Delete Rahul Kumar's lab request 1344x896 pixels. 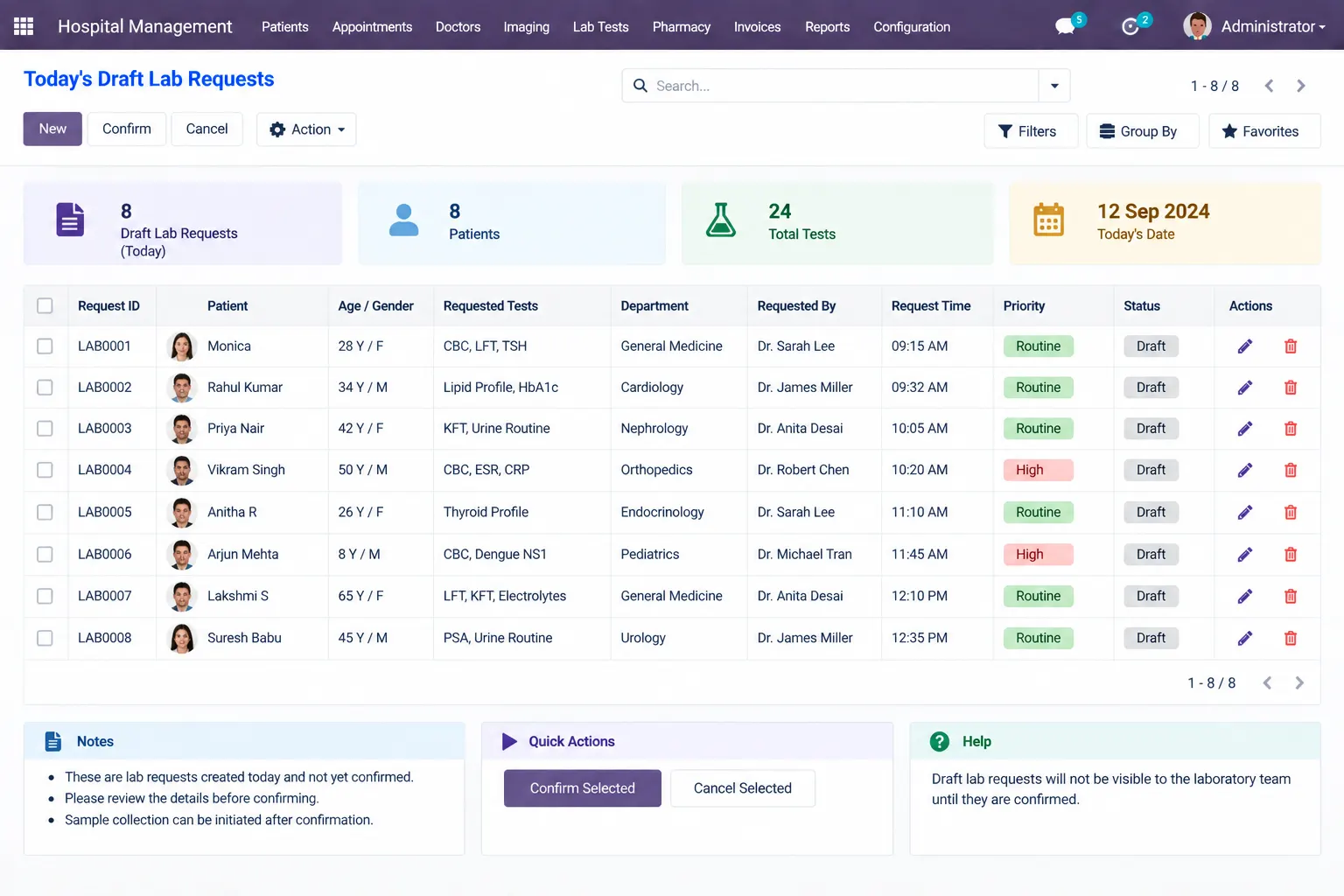[x=1291, y=388]
